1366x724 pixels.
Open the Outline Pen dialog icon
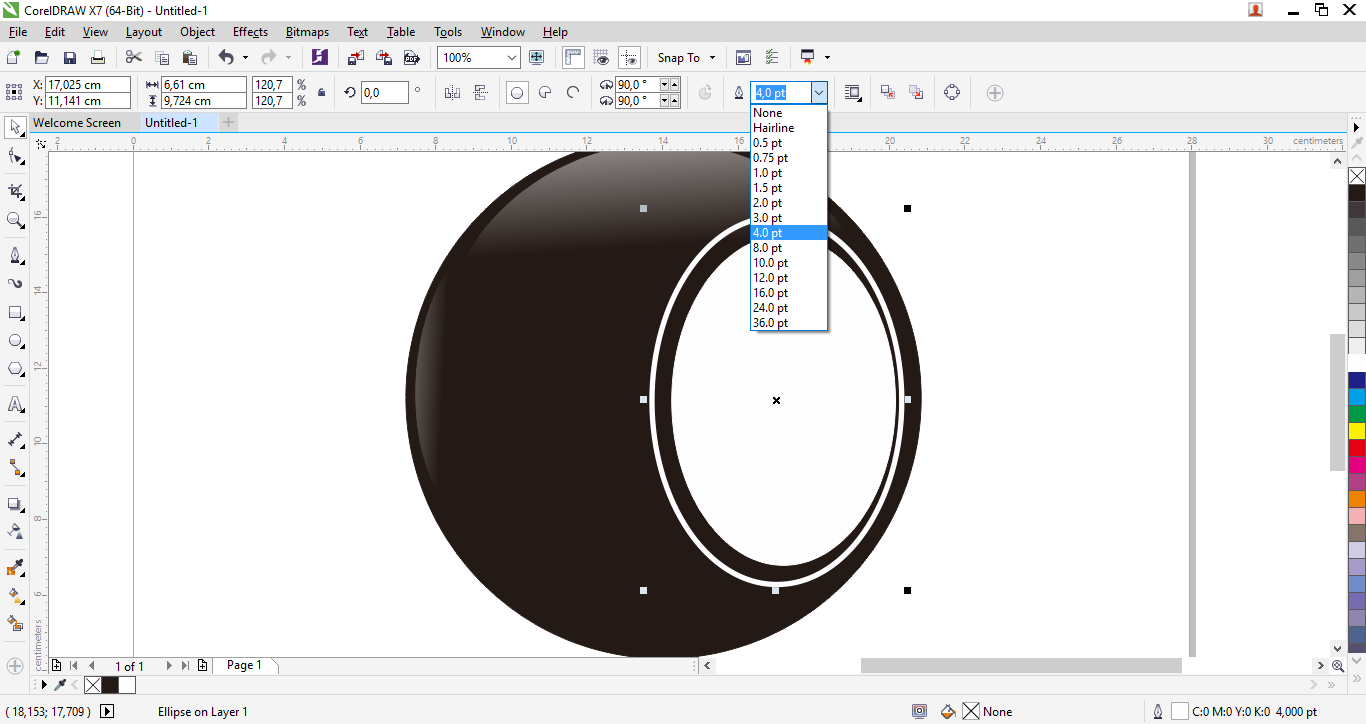(x=738, y=92)
